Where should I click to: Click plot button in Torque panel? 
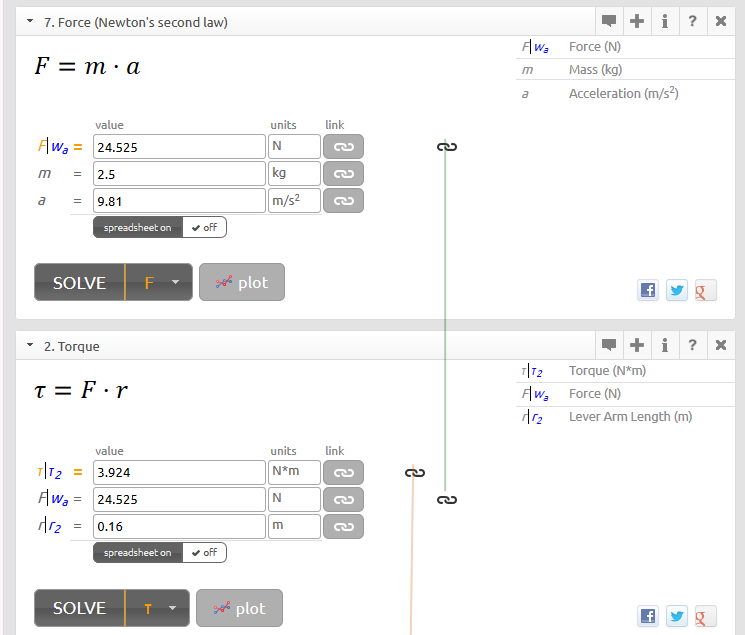click(239, 608)
